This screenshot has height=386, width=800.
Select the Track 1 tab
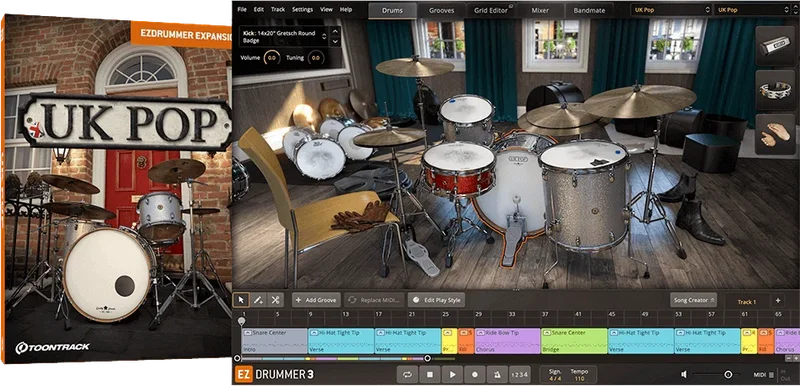(x=747, y=302)
